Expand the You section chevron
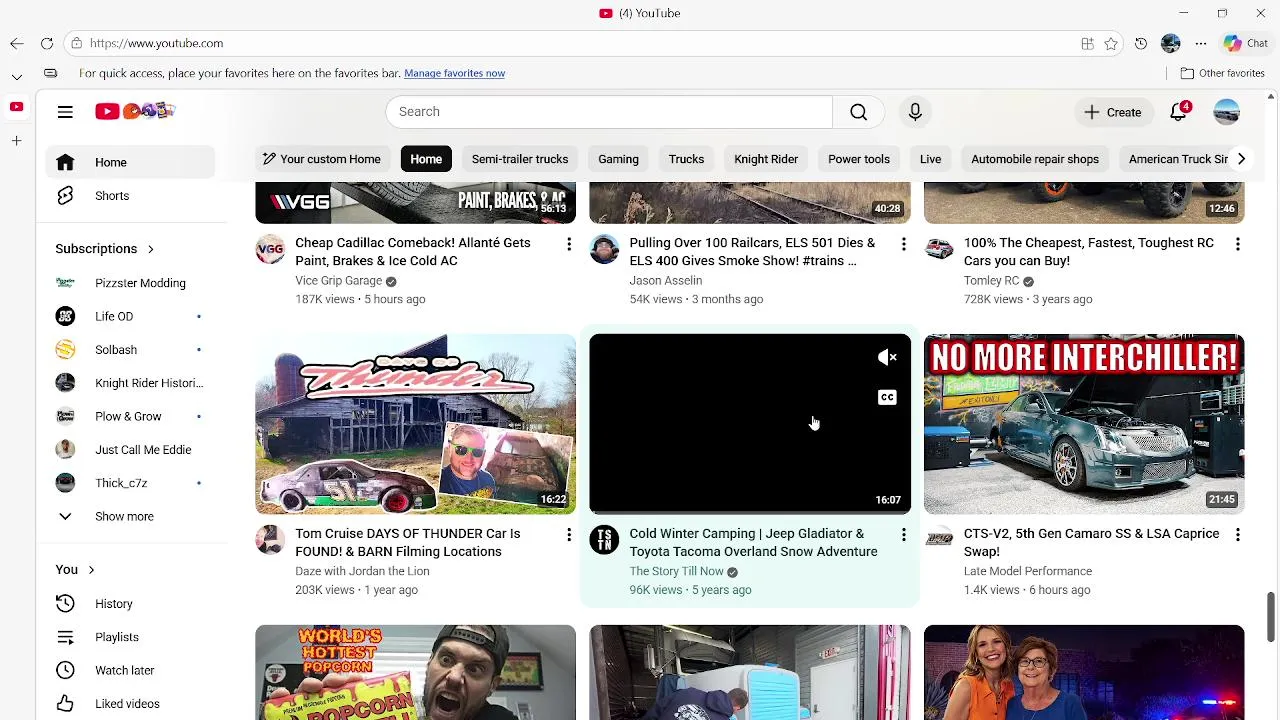1280x720 pixels. (91, 570)
